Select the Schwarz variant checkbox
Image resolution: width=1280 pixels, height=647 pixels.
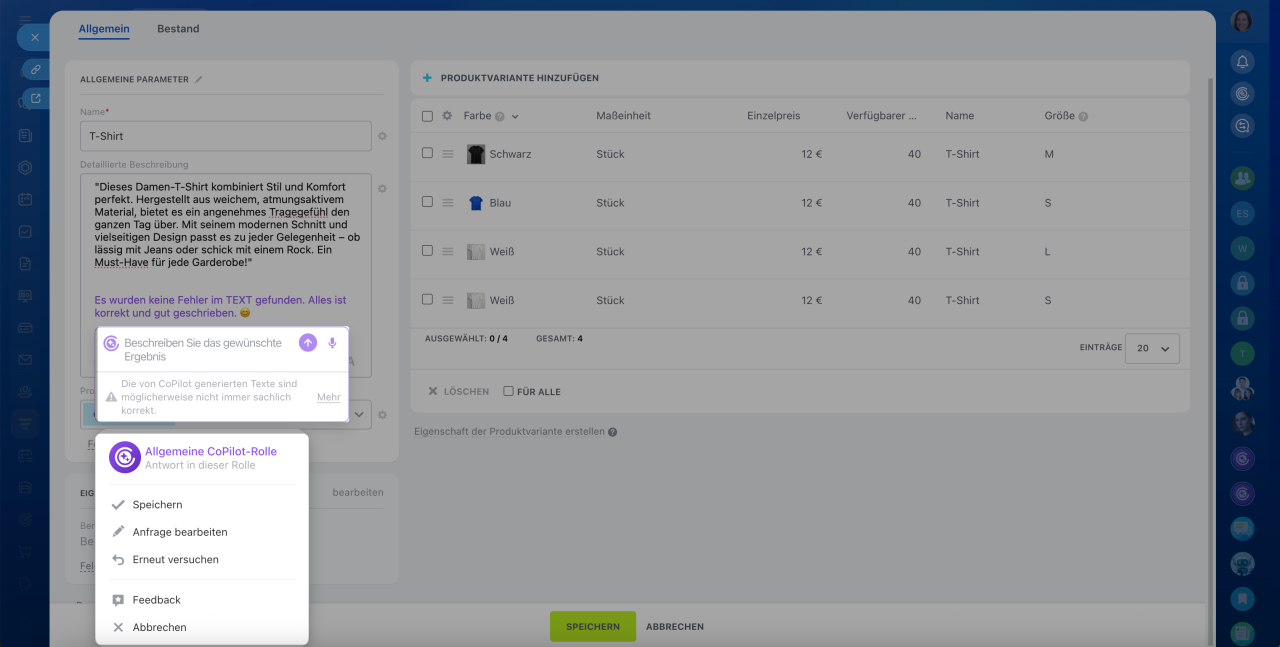pyautogui.click(x=427, y=154)
